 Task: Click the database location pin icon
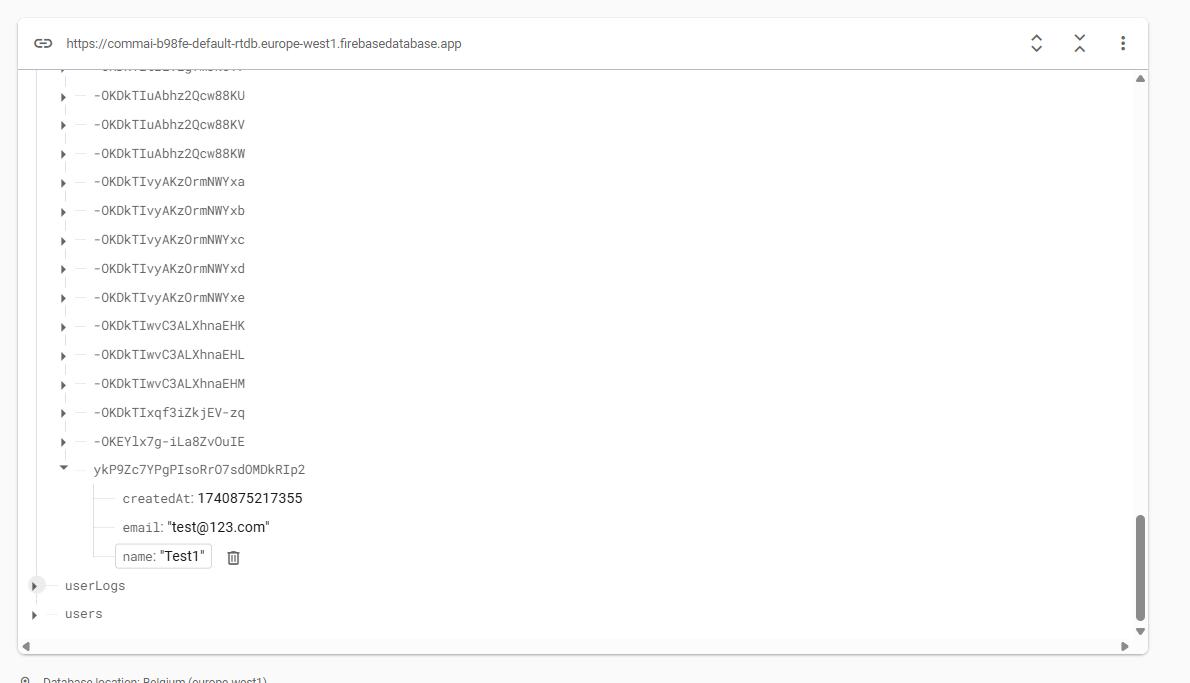[x=25, y=680]
